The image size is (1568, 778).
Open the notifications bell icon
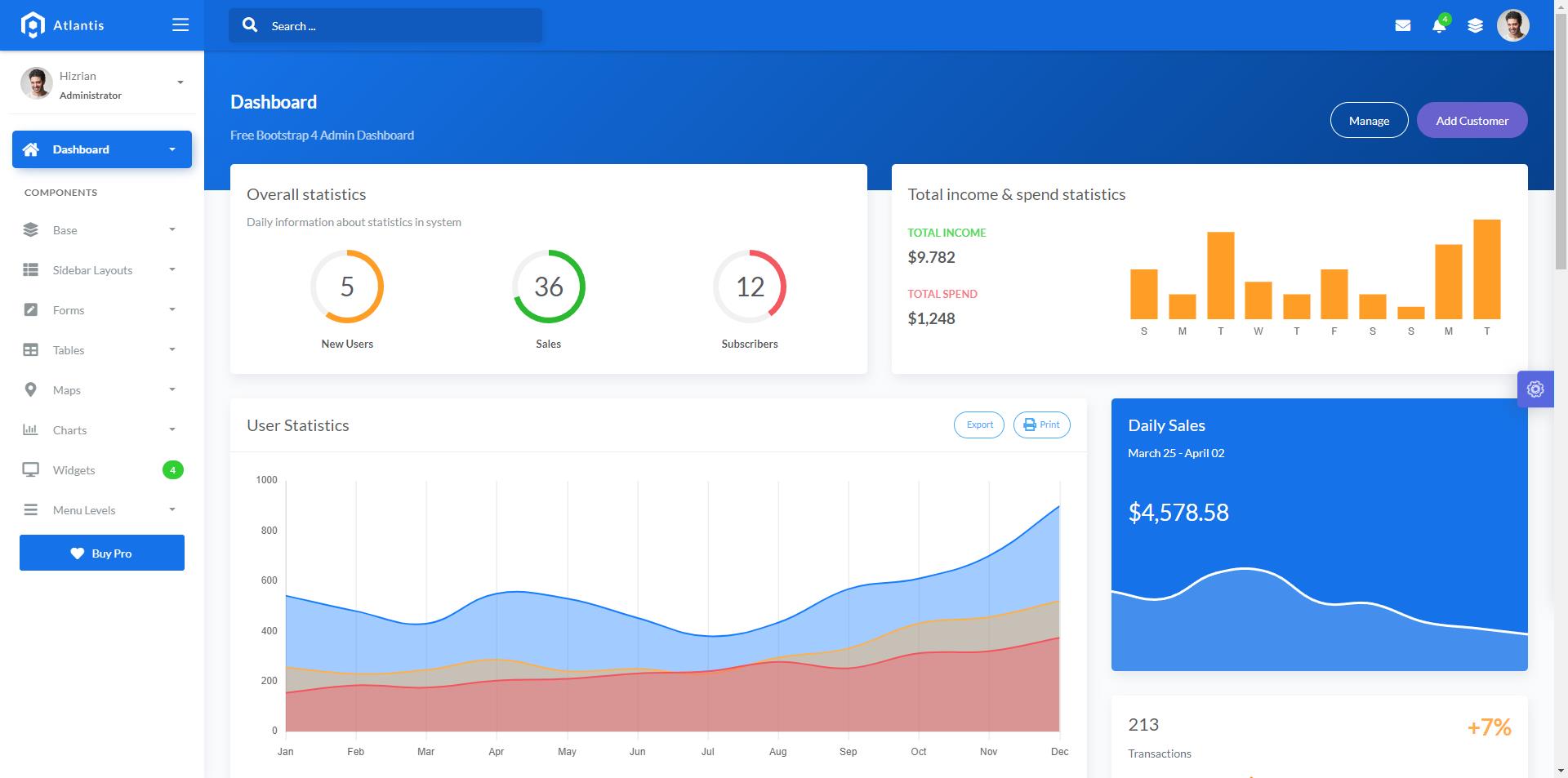1439,26
